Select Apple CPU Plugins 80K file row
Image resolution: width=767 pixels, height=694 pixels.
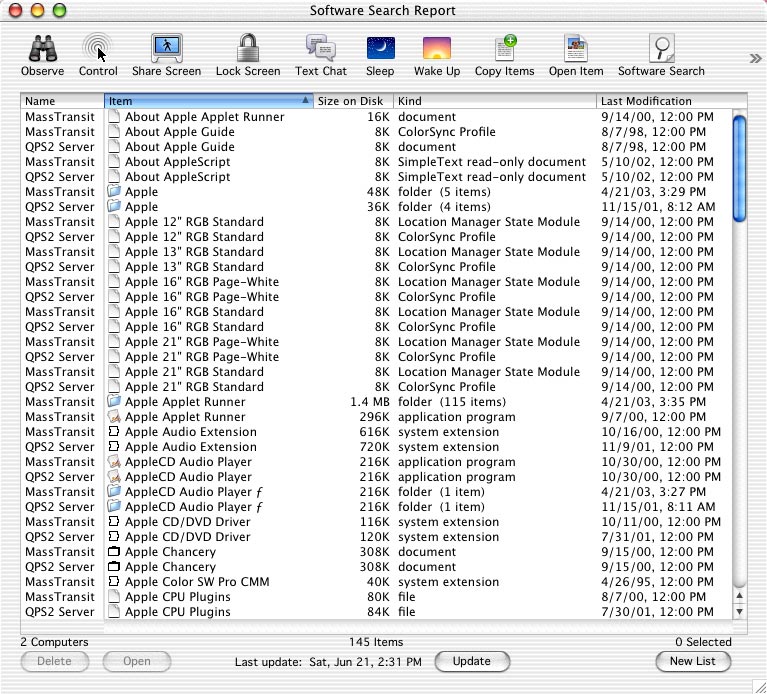(x=377, y=597)
